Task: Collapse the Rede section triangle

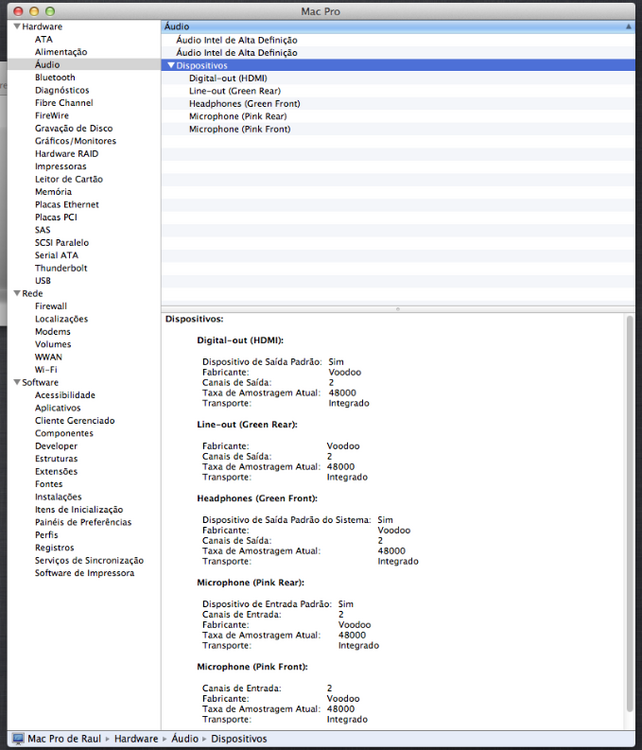Action: point(17,293)
